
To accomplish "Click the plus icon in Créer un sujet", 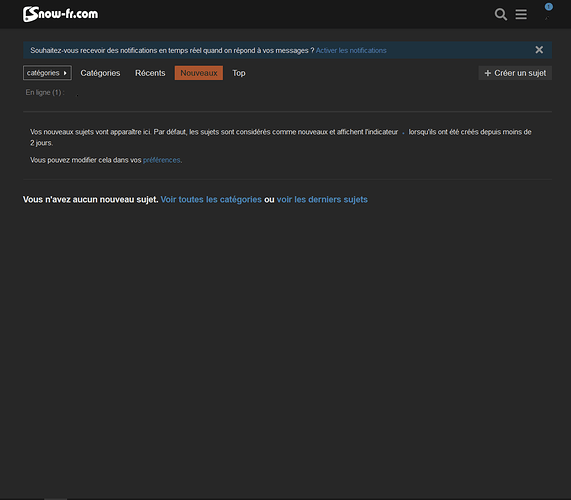I will click(x=488, y=73).
